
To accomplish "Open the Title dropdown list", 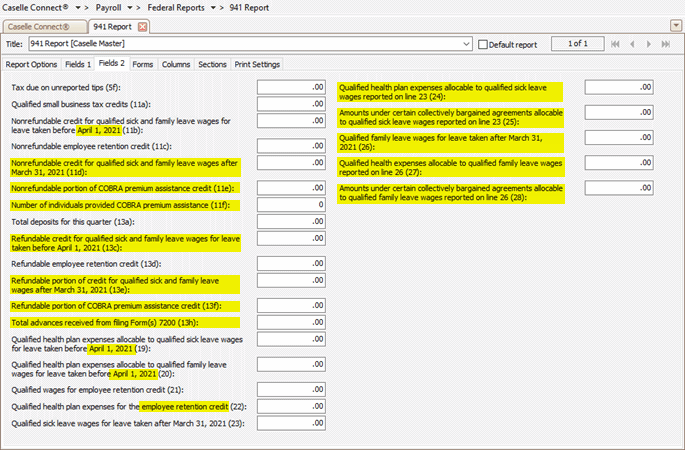I will coord(466,44).
